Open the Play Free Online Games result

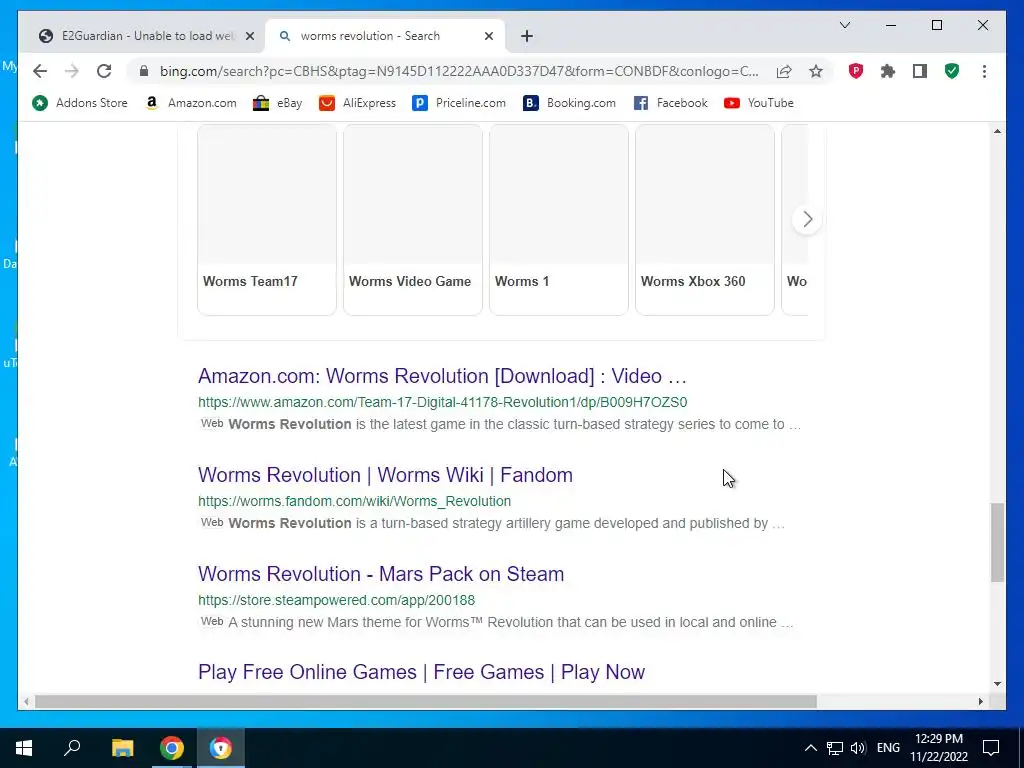point(421,672)
